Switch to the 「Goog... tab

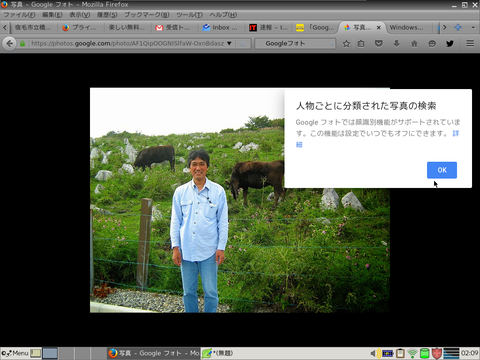pos(316,27)
